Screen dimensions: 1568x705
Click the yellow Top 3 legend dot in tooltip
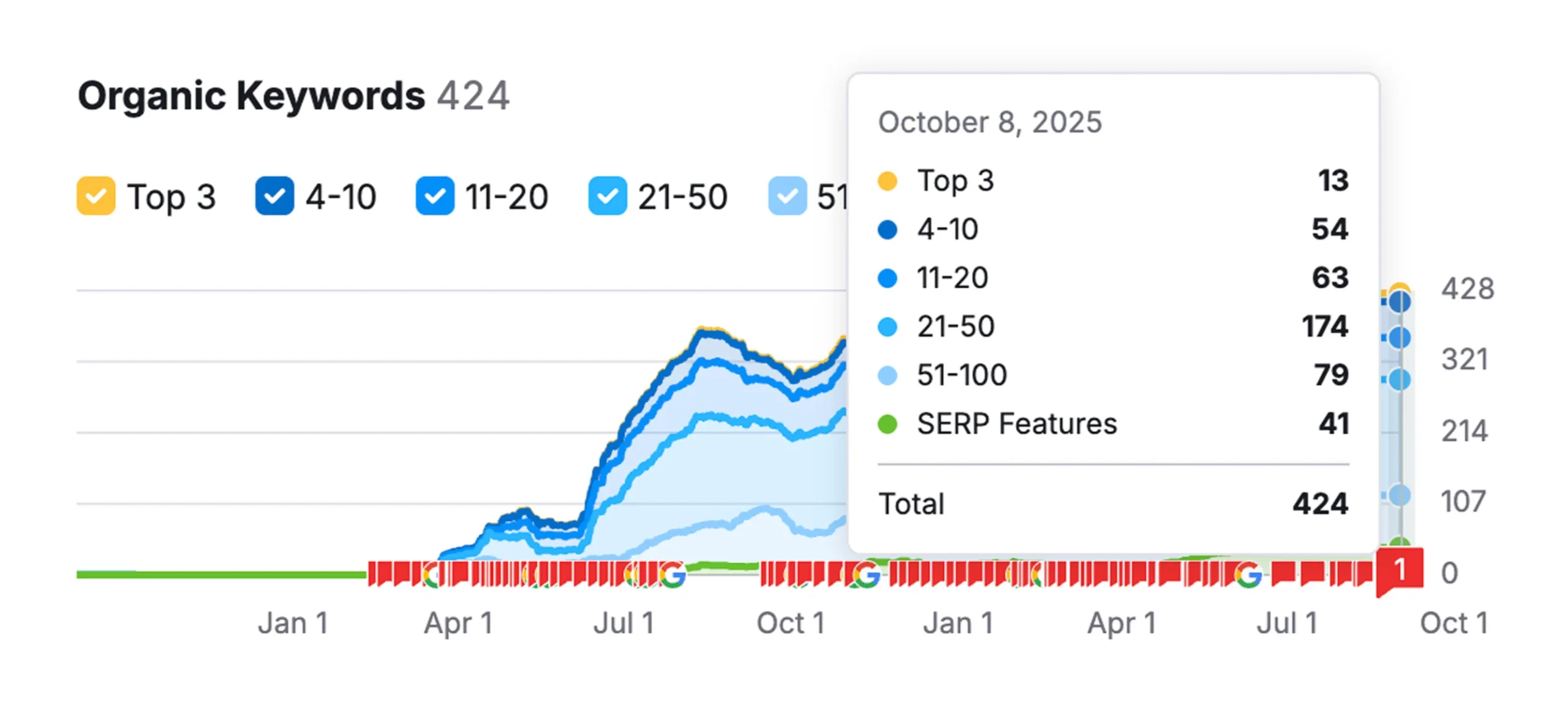887,181
